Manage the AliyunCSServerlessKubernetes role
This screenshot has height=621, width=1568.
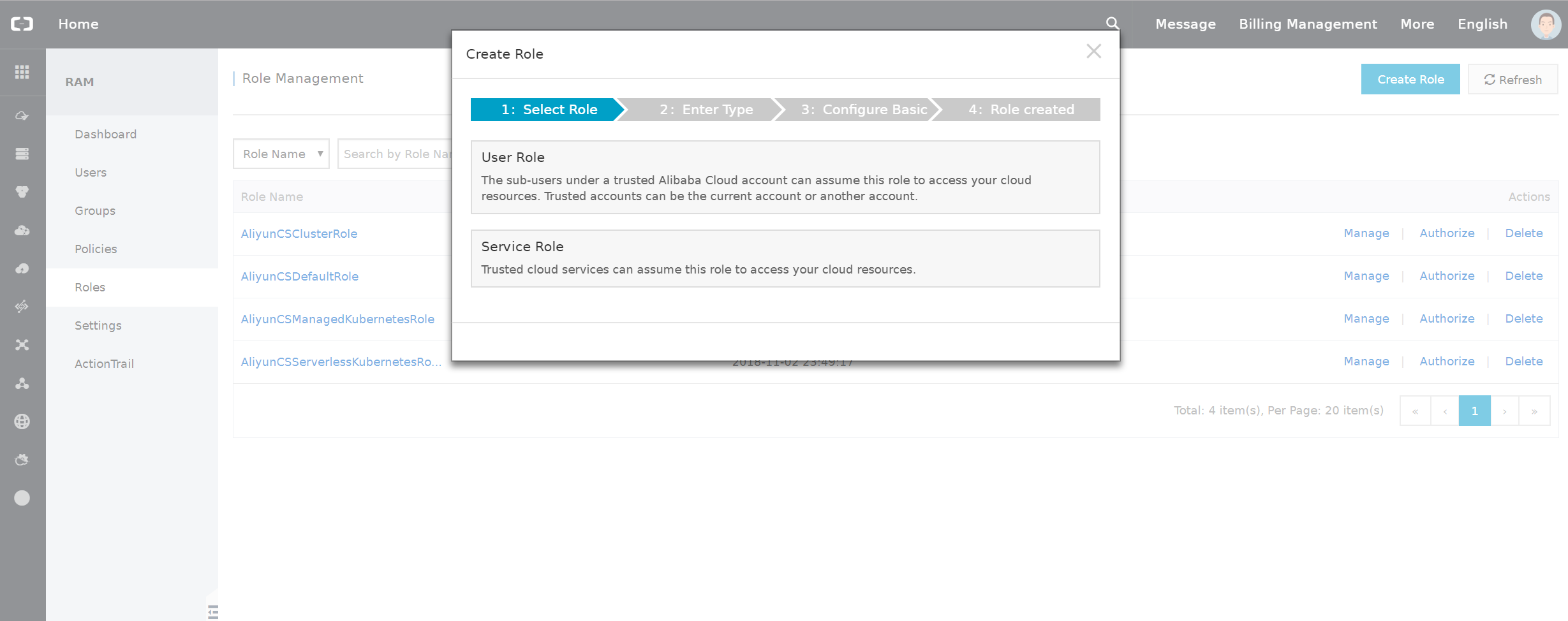1366,362
